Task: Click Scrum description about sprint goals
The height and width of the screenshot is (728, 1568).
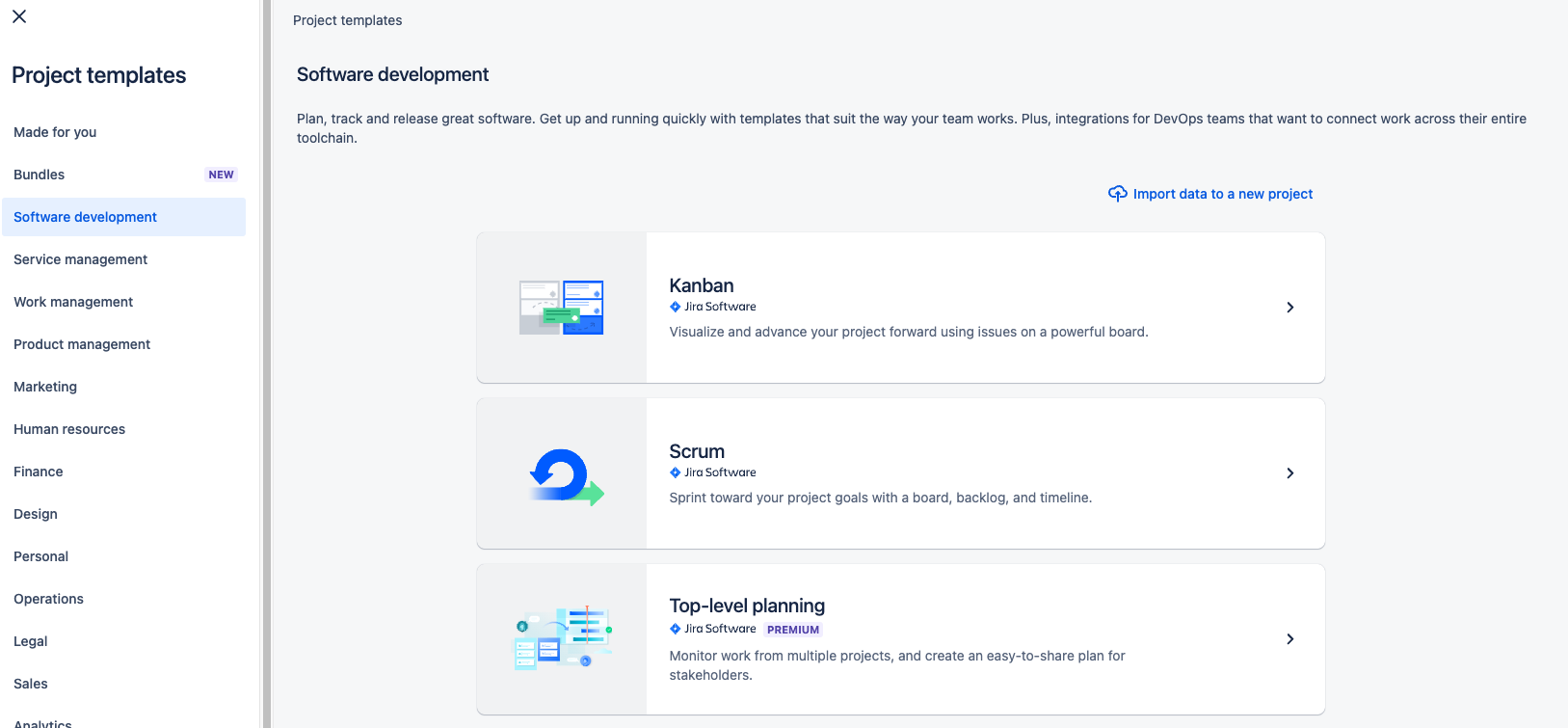Action: pos(881,498)
